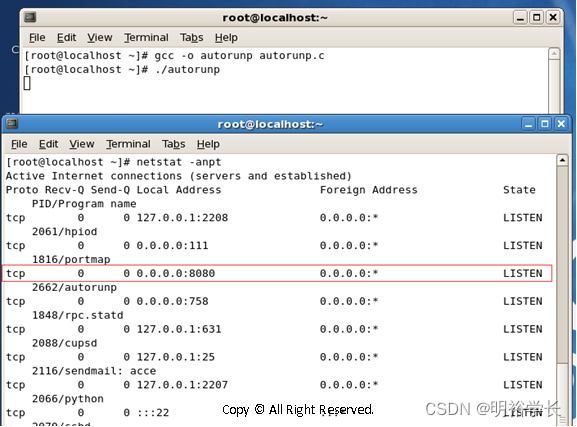Open File menu in back terminal window
The height and width of the screenshot is (427, 577).
click(x=37, y=38)
